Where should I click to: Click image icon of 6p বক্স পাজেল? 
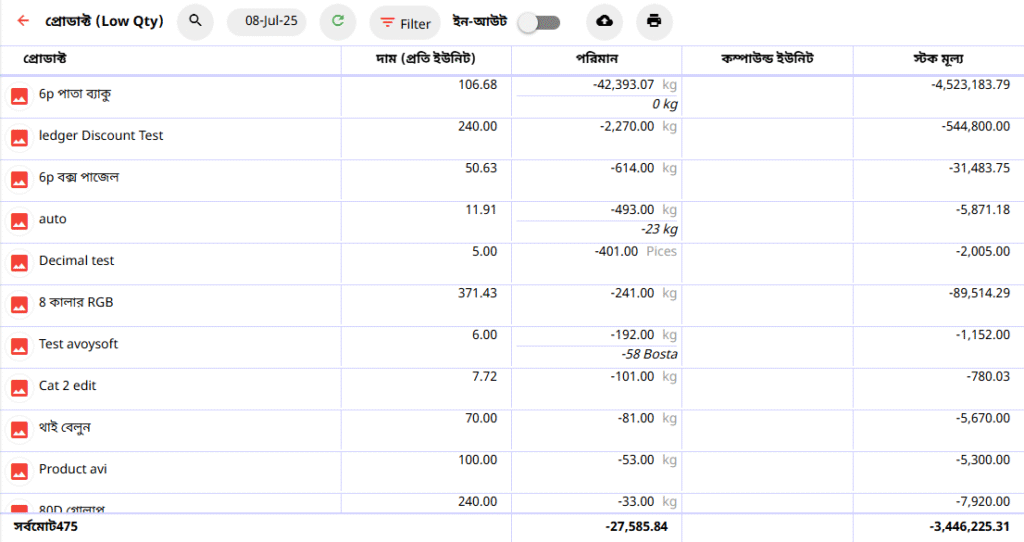coord(20,180)
